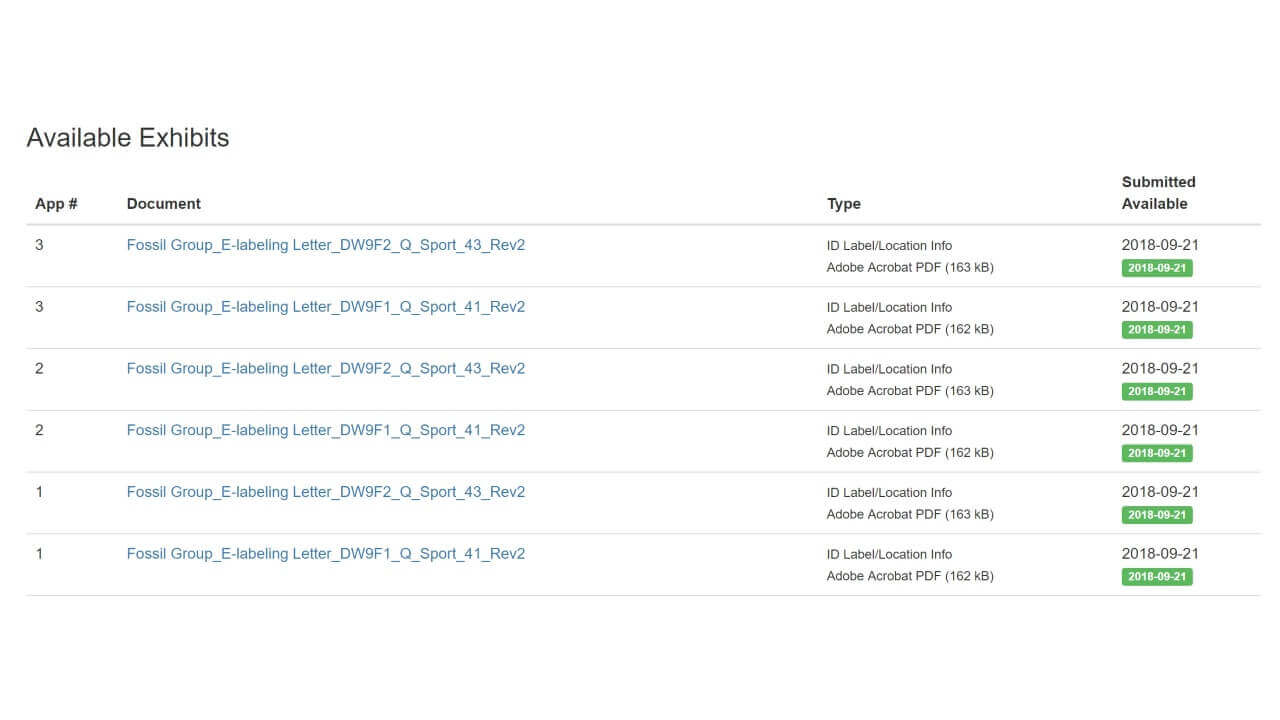
Task: Open DW9F1_Q_Sport_41 letter for App 1
Action: [x=325, y=554]
